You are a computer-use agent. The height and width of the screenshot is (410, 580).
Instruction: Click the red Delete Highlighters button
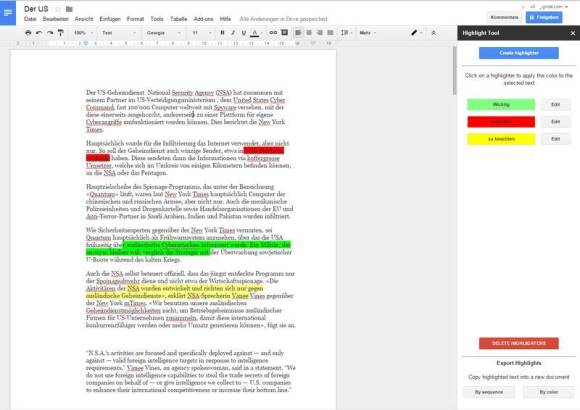(x=519, y=343)
